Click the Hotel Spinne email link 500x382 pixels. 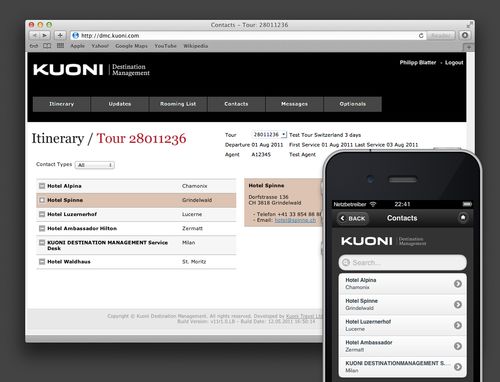pyautogui.click(x=295, y=220)
